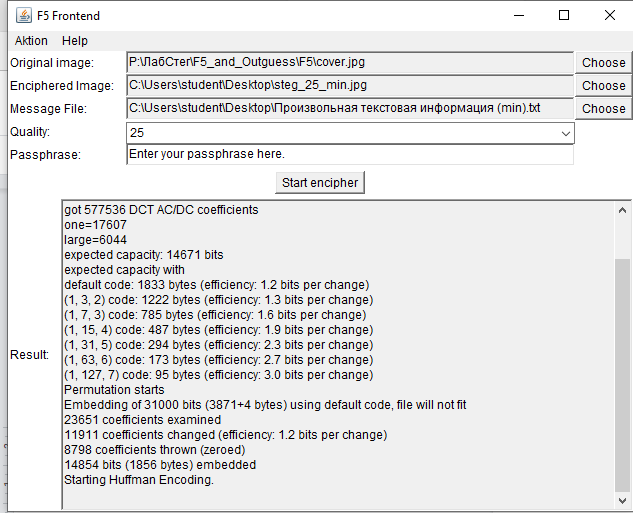
Task: Click the result pane scrollbar thumb
Action: tap(622, 375)
